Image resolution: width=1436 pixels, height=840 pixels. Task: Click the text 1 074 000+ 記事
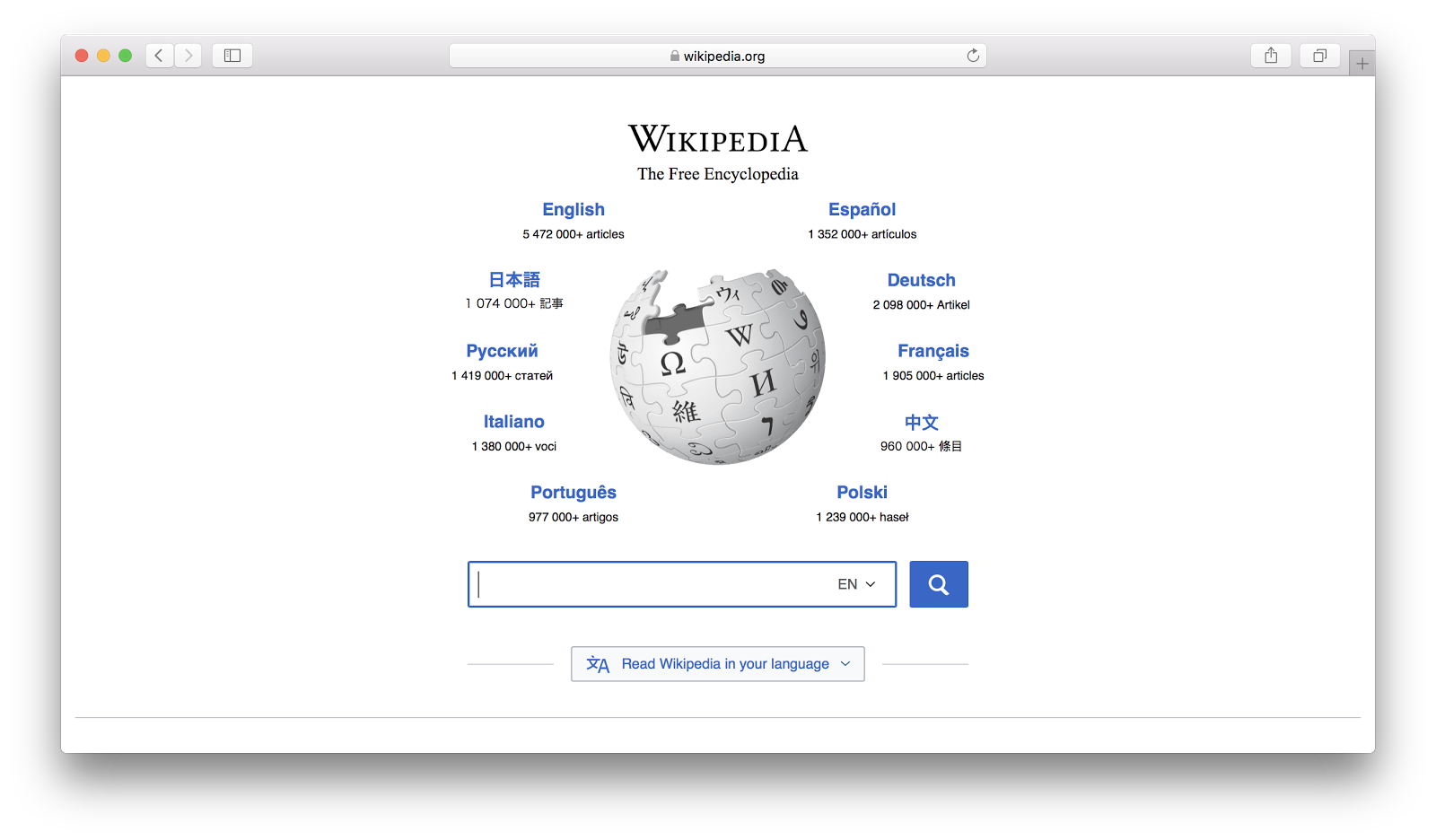point(514,304)
